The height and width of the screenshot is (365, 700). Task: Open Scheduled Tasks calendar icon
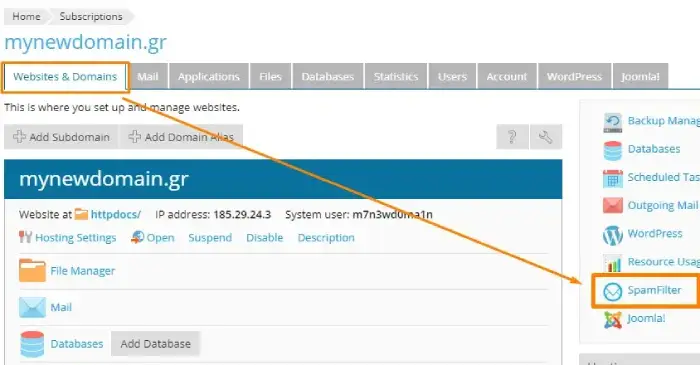click(x=612, y=179)
